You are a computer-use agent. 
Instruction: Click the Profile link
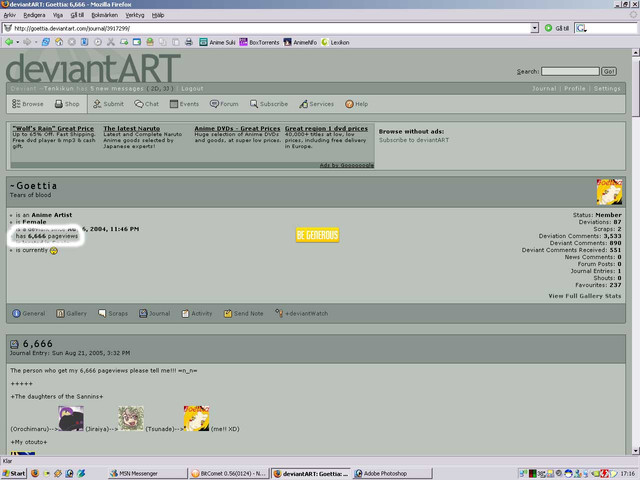tap(575, 89)
